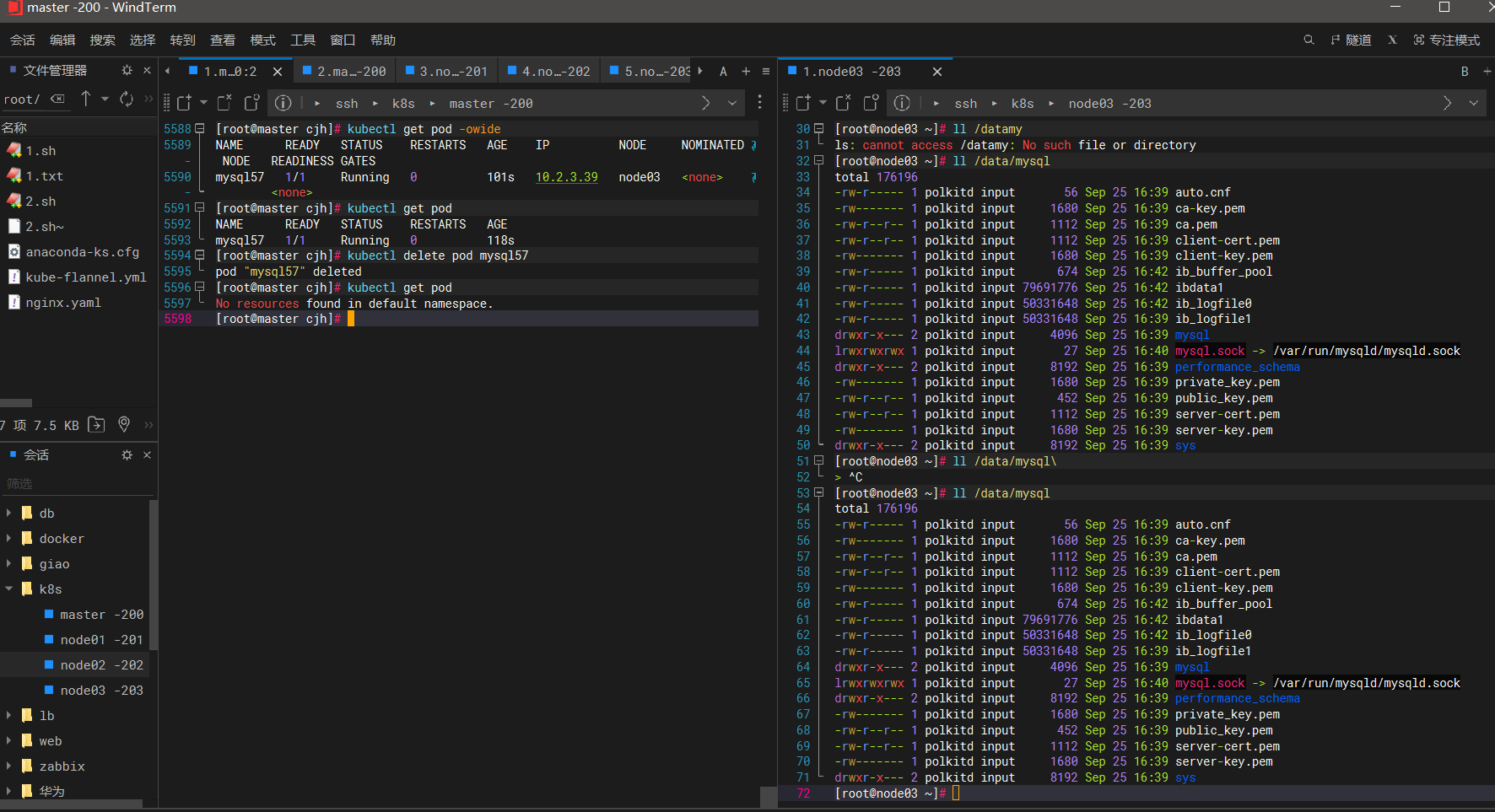Click ssh breadcrumb in node03 -203 address bar
The image size is (1495, 812).
click(x=966, y=103)
